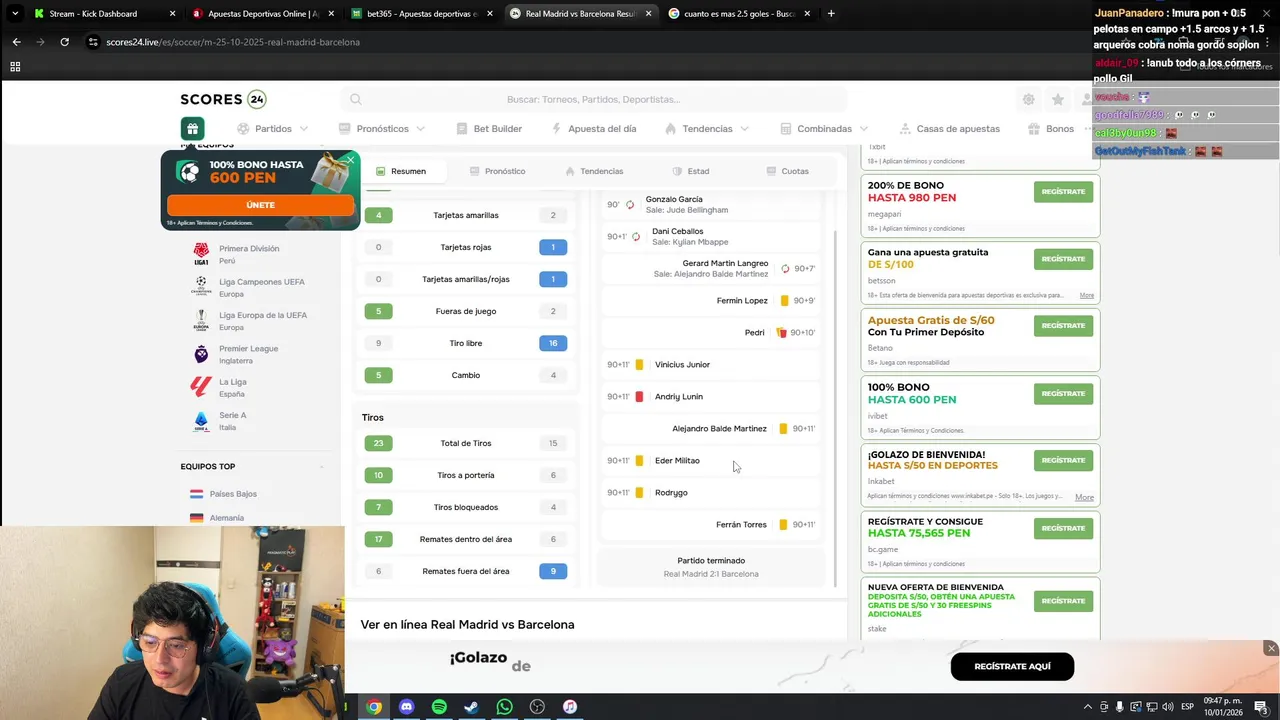Open Discord from the taskbar
Viewport: 1280px width, 720px height.
[406, 707]
